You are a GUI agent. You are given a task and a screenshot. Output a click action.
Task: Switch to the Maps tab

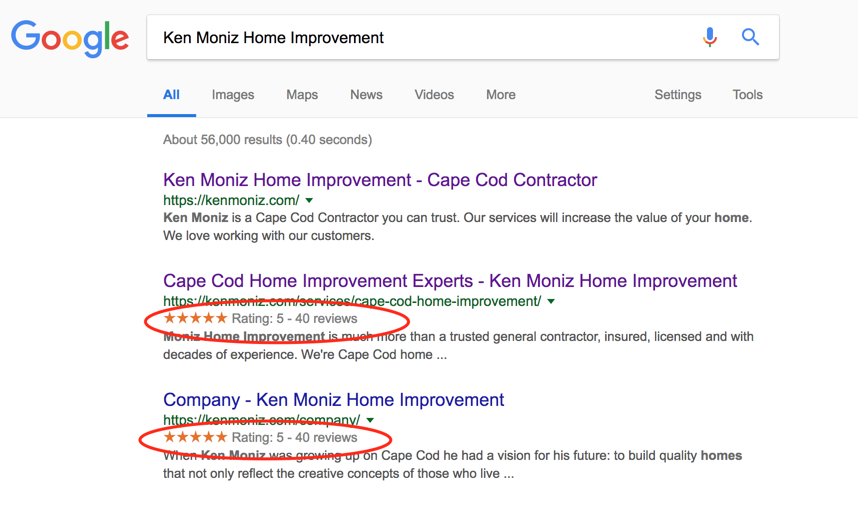pyautogui.click(x=302, y=95)
